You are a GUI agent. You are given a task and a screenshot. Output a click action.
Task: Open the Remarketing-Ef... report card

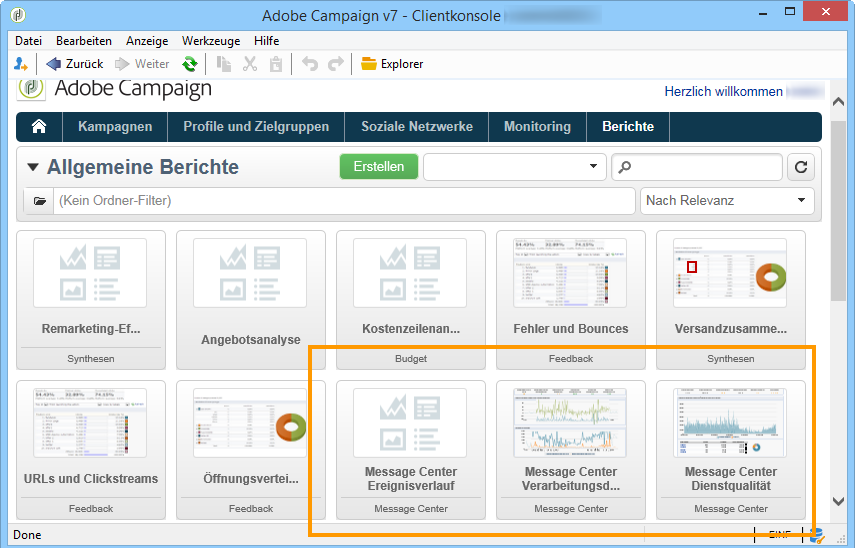click(91, 300)
